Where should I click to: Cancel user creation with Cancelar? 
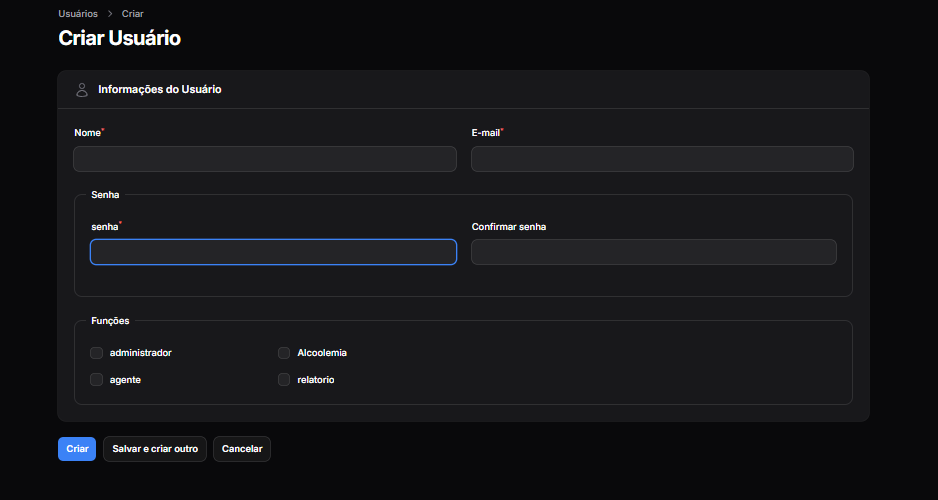click(242, 449)
